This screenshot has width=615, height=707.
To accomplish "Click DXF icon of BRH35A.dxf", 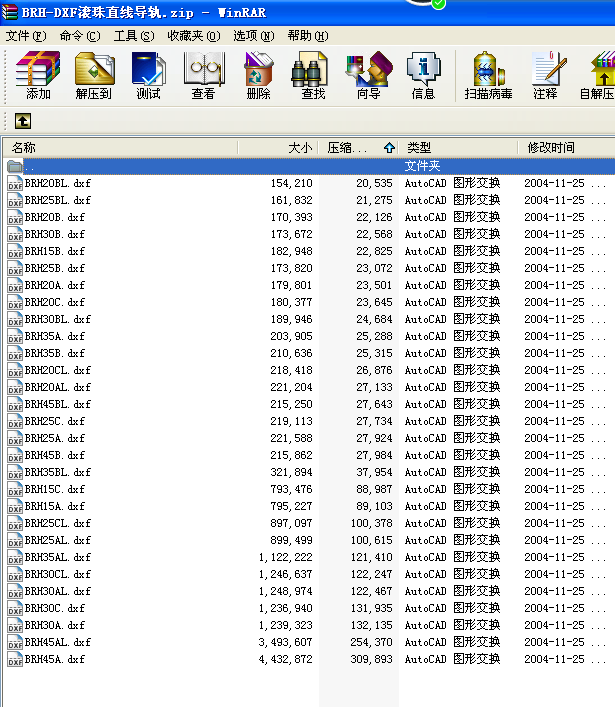I will (15, 337).
